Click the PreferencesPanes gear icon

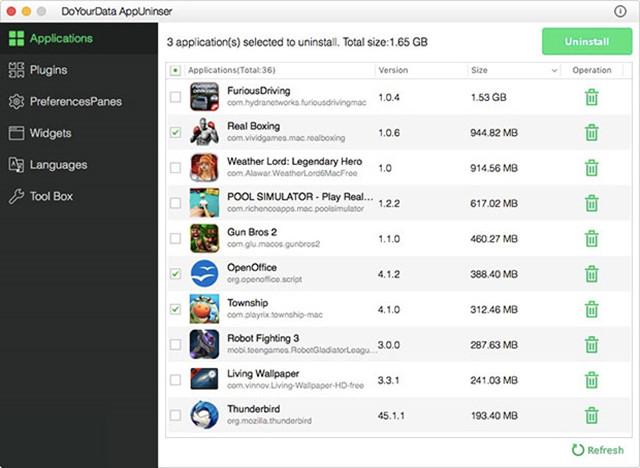(x=16, y=101)
